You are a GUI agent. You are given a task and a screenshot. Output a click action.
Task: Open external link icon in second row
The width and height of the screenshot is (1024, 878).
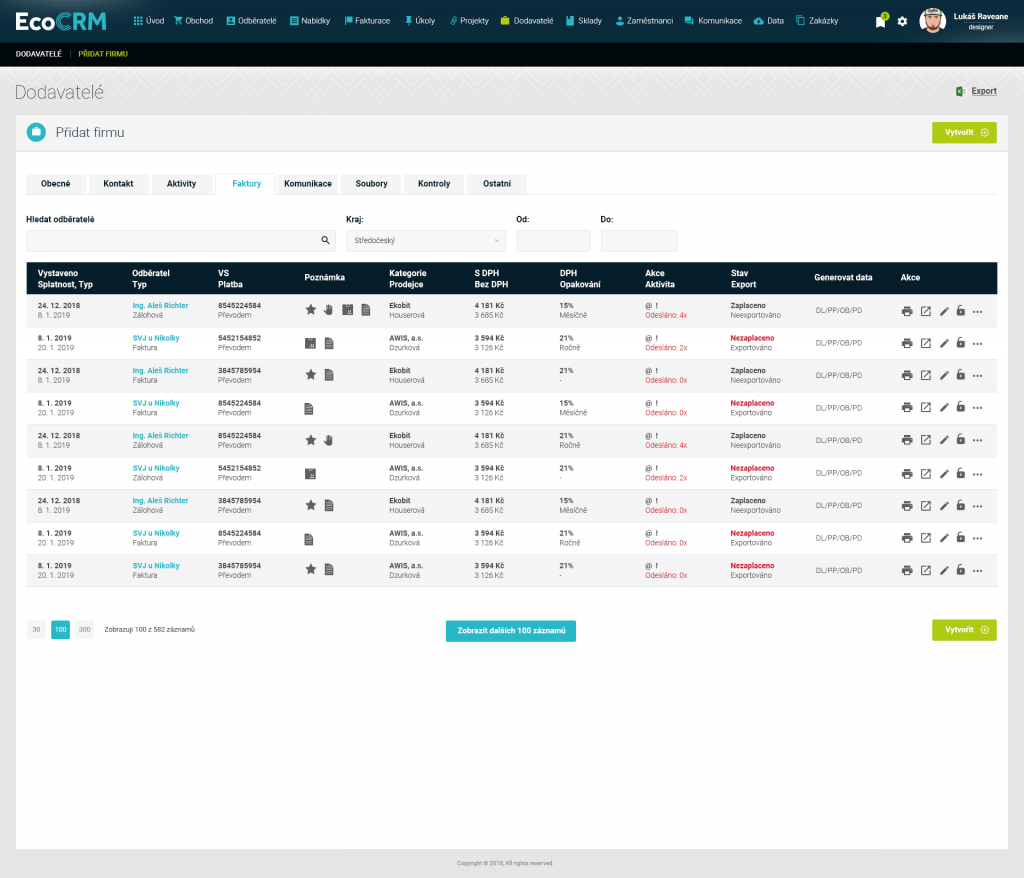point(926,343)
